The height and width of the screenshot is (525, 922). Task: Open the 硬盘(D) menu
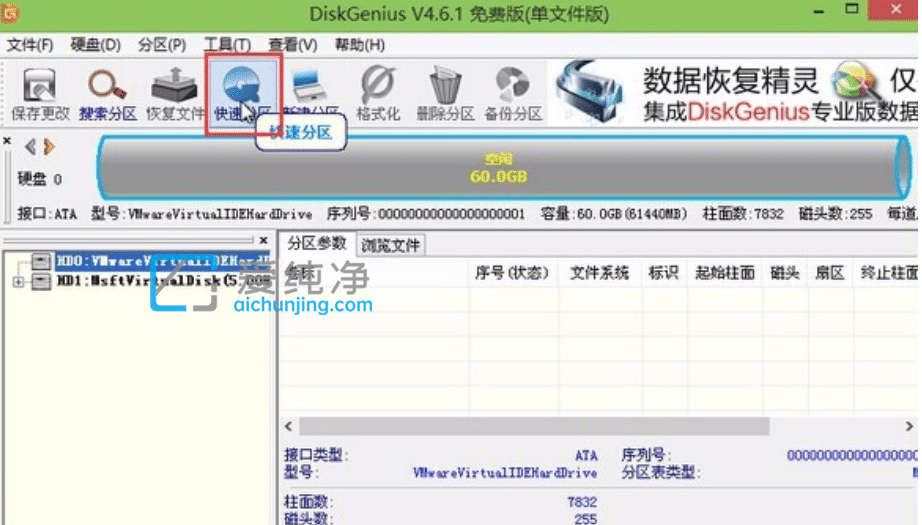click(95, 45)
